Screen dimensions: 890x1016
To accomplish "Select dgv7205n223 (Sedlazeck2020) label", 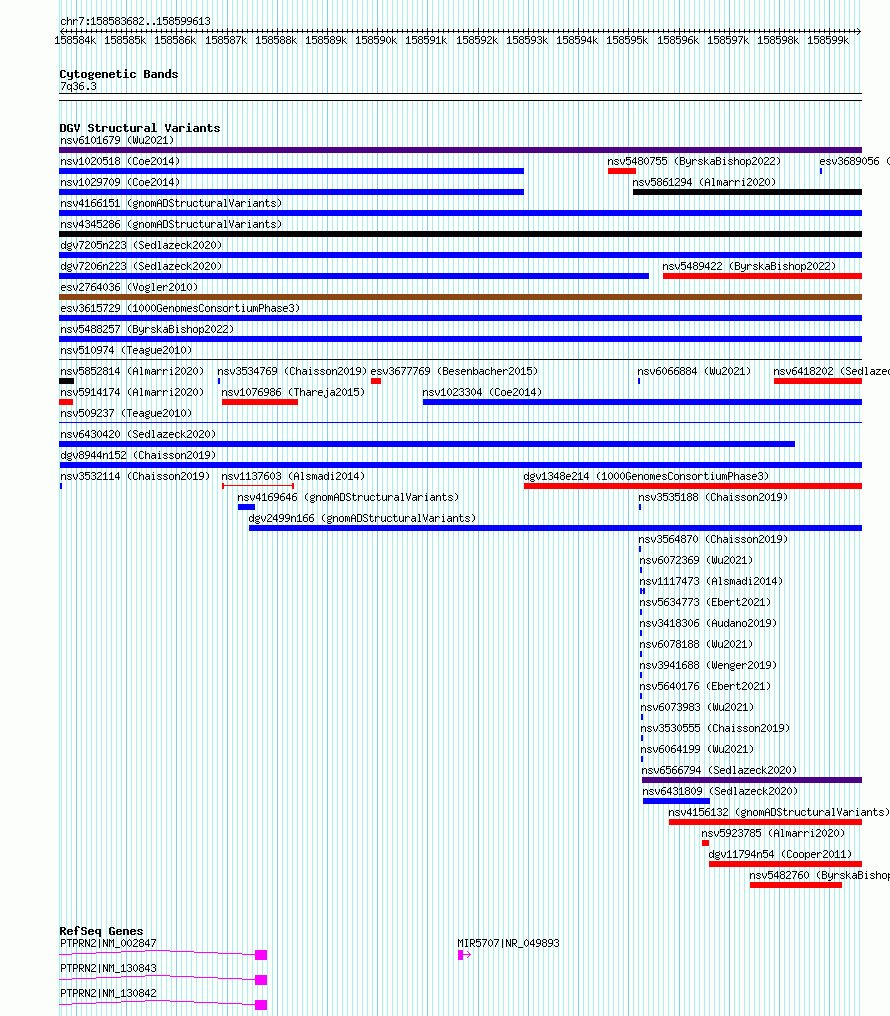I will pyautogui.click(x=141, y=246).
